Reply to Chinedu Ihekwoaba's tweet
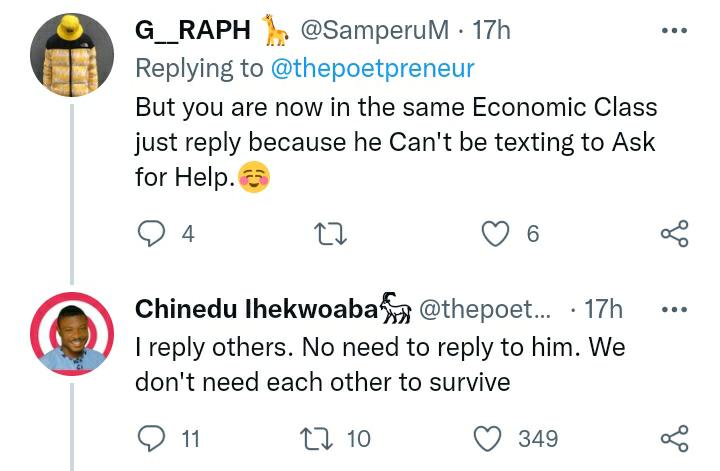720x471 pixels. pos(152,438)
